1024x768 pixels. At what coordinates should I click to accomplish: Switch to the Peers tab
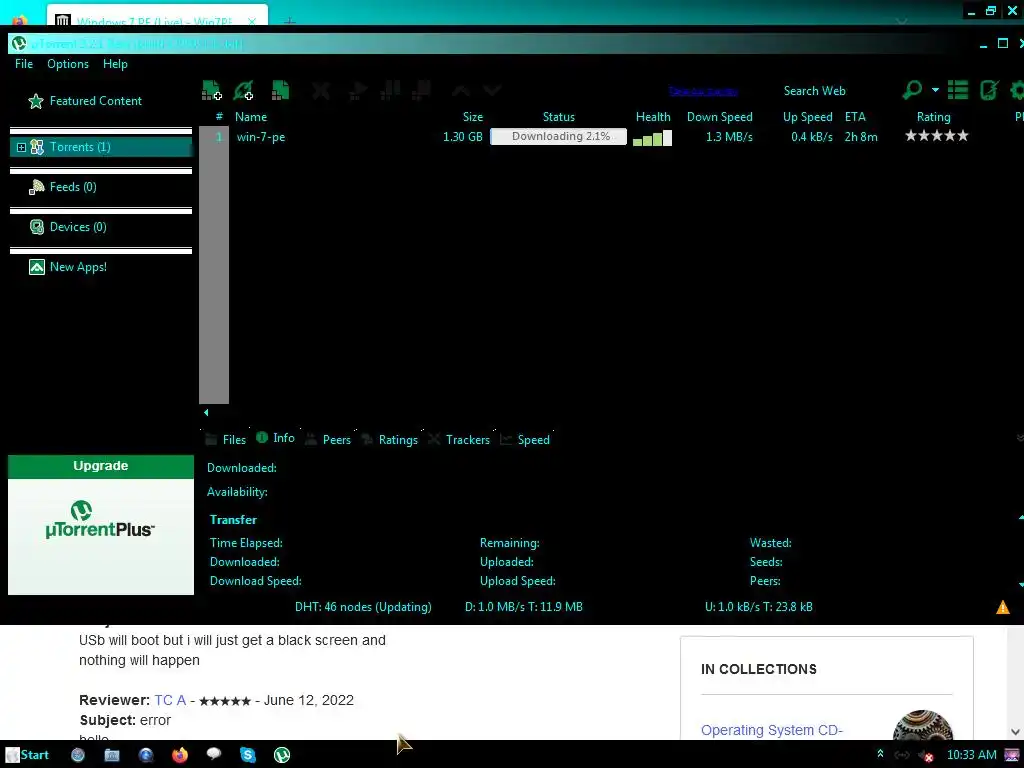point(328,440)
